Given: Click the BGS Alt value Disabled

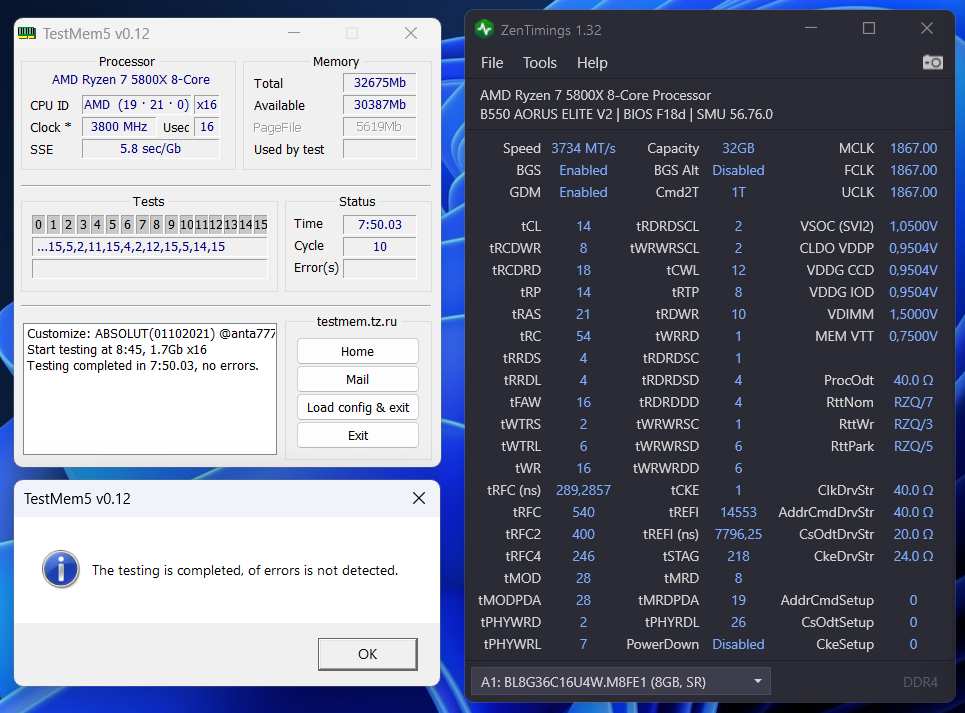Looking at the screenshot, I should [738, 170].
